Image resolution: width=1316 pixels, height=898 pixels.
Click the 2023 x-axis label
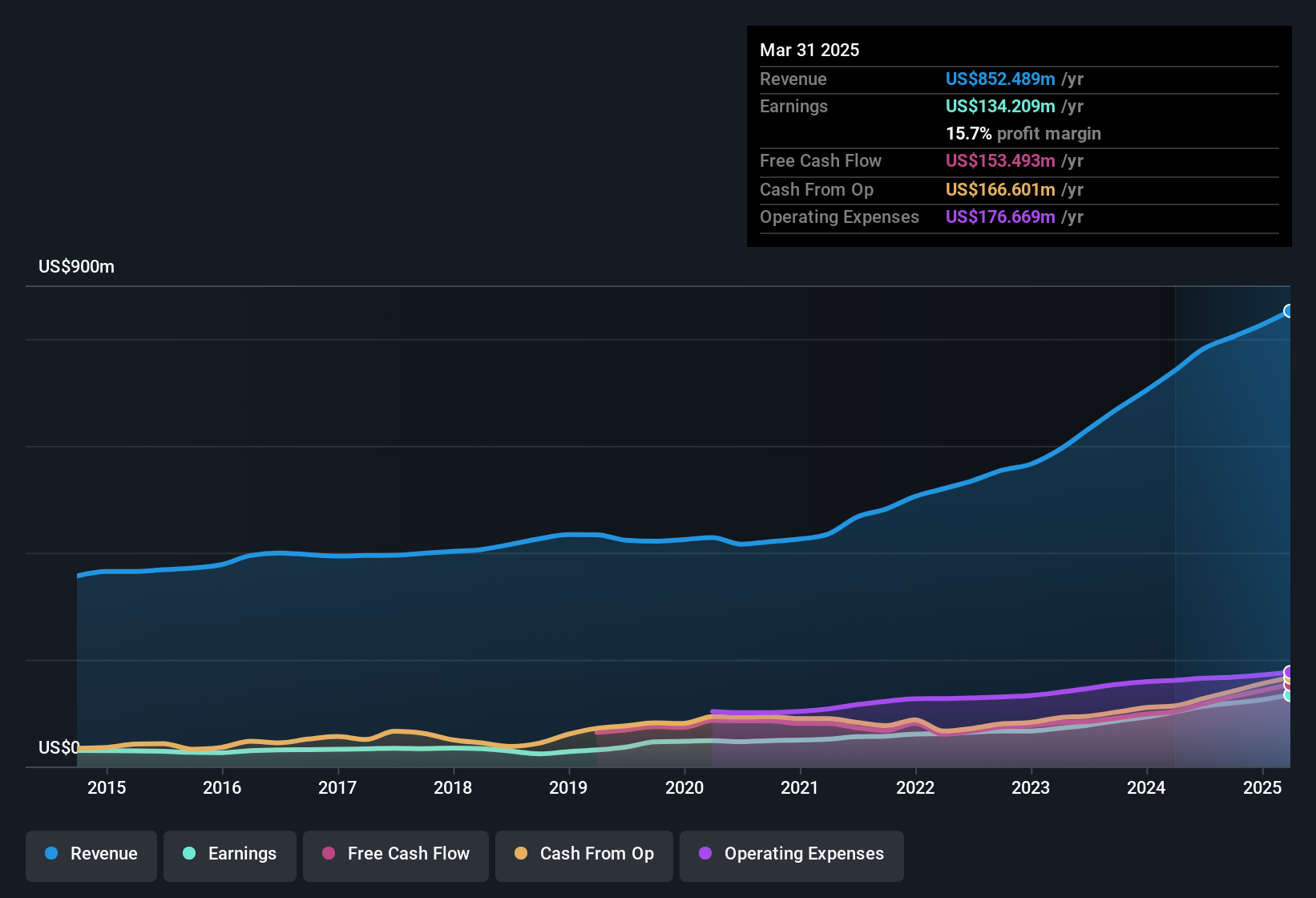coord(1031,788)
